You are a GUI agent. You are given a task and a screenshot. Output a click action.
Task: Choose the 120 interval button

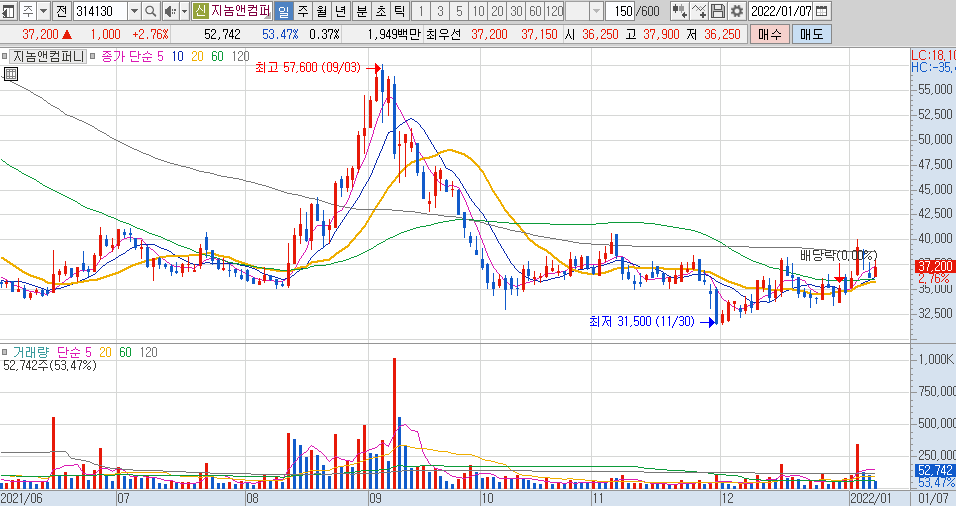click(x=554, y=10)
